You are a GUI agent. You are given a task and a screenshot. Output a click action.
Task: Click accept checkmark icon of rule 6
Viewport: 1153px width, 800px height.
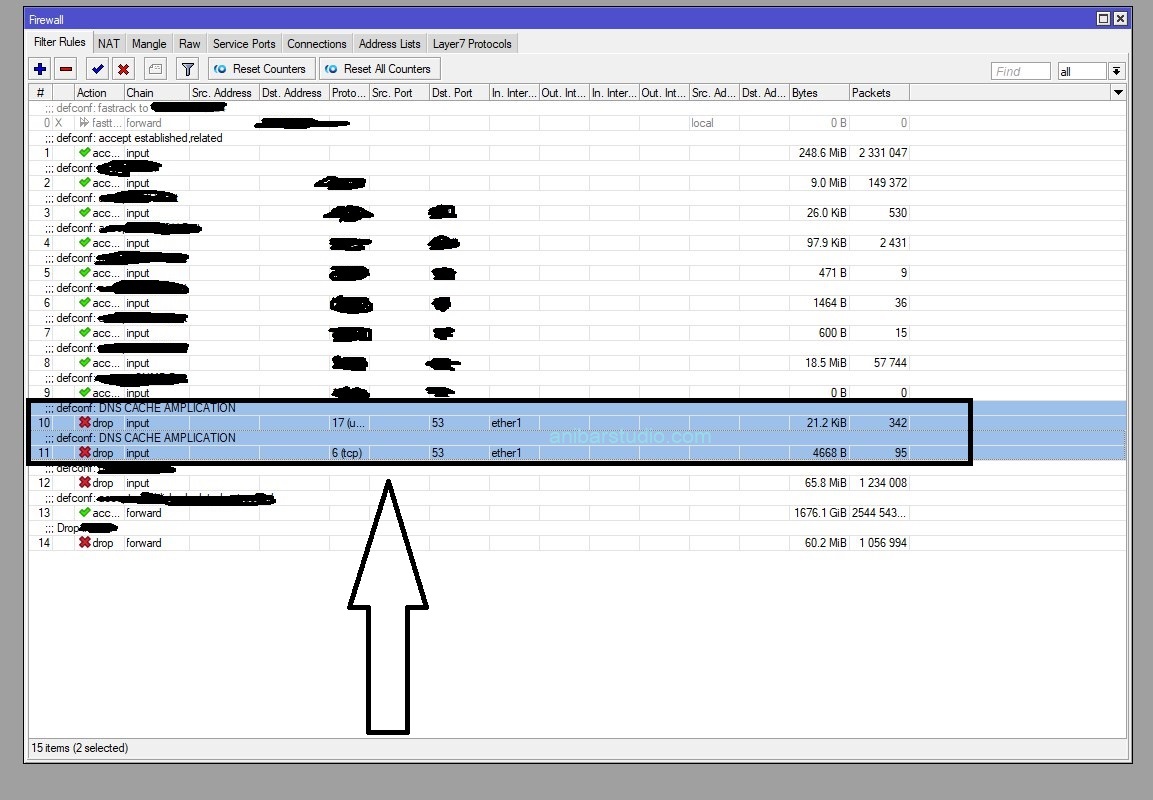(x=85, y=302)
